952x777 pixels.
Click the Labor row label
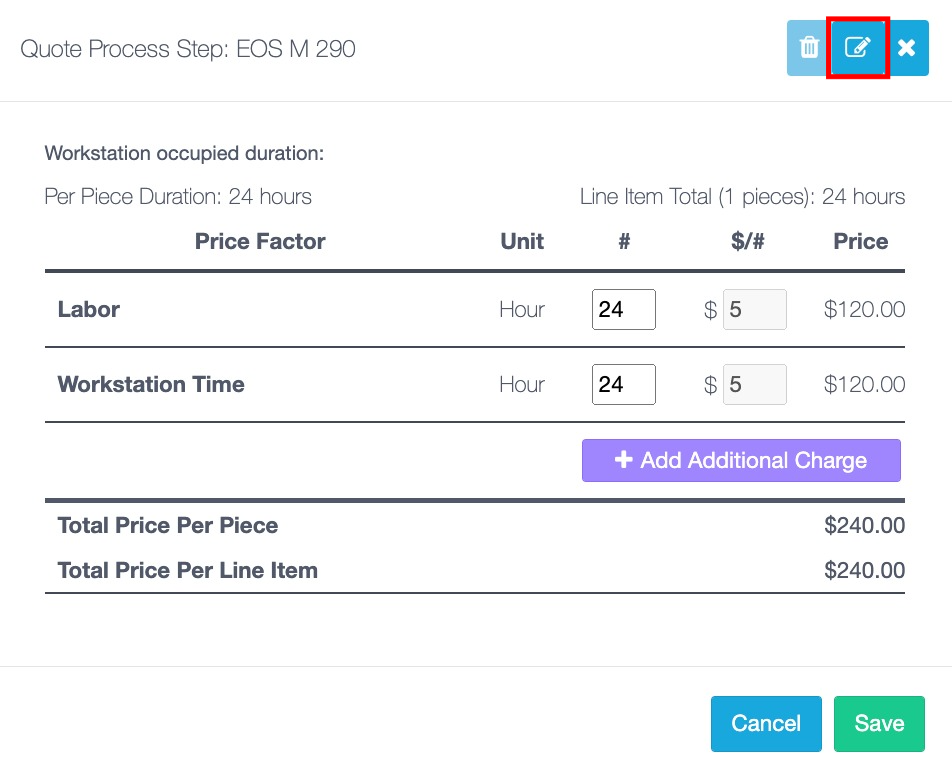[x=89, y=310]
